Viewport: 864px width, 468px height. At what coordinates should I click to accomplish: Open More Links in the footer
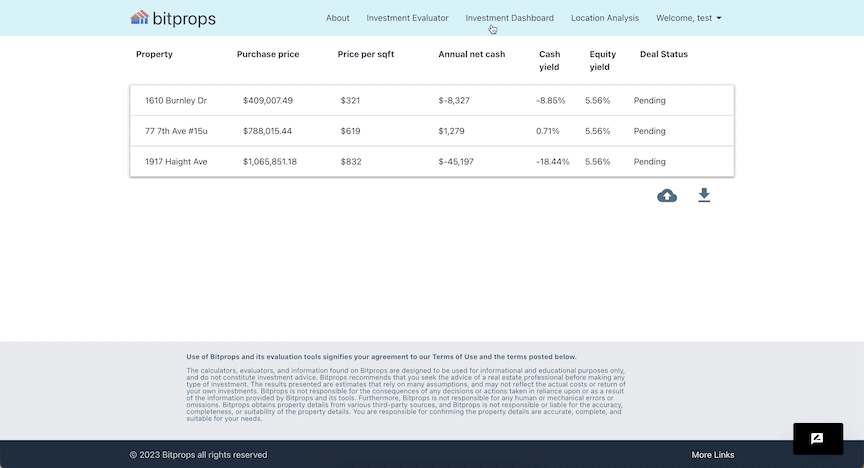[x=712, y=455]
